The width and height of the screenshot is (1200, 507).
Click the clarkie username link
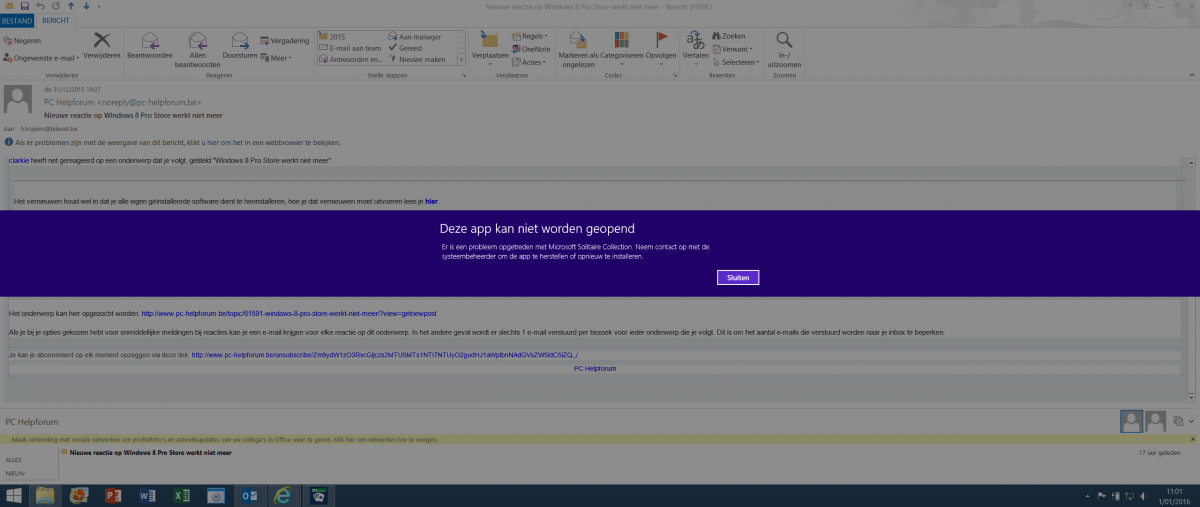click(x=18, y=160)
